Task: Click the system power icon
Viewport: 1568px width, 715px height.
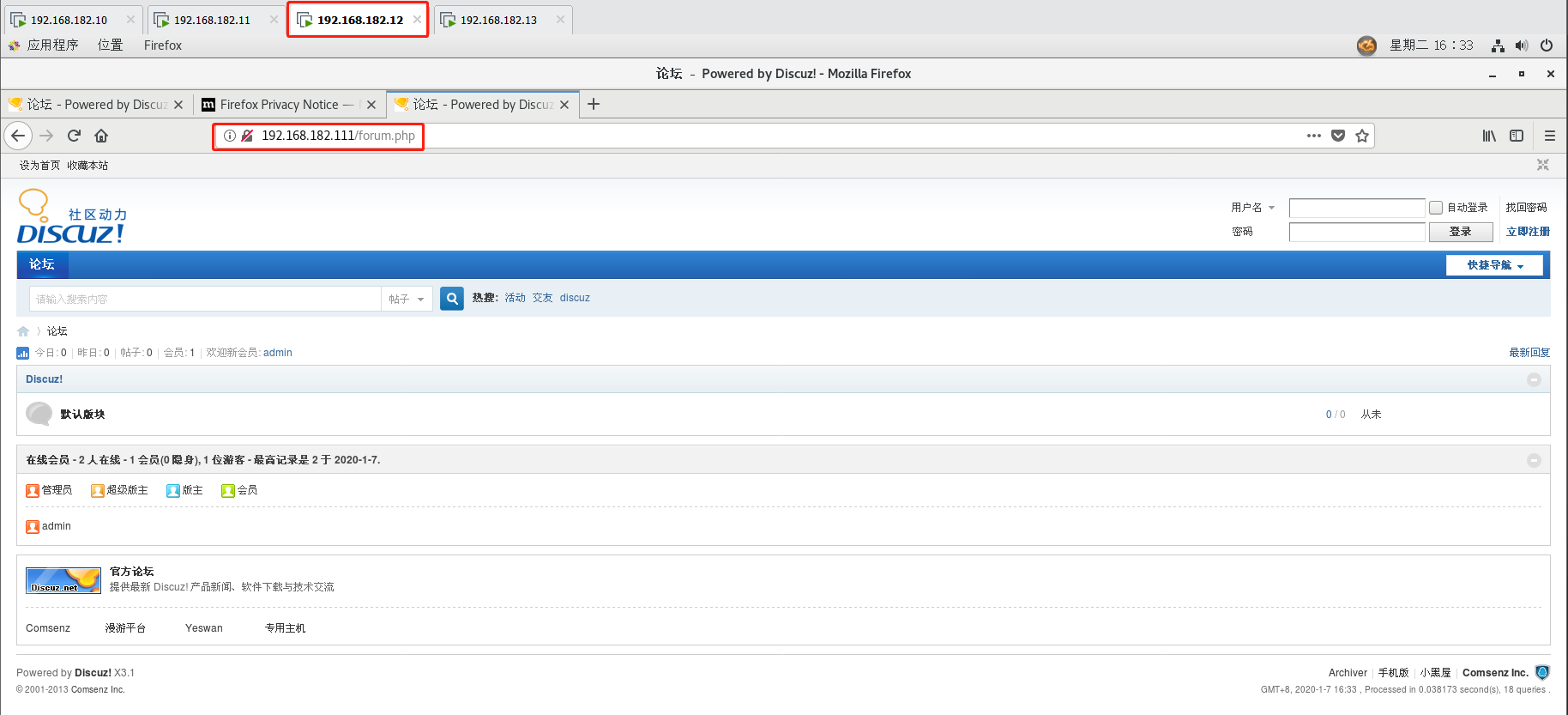Action: [x=1547, y=45]
